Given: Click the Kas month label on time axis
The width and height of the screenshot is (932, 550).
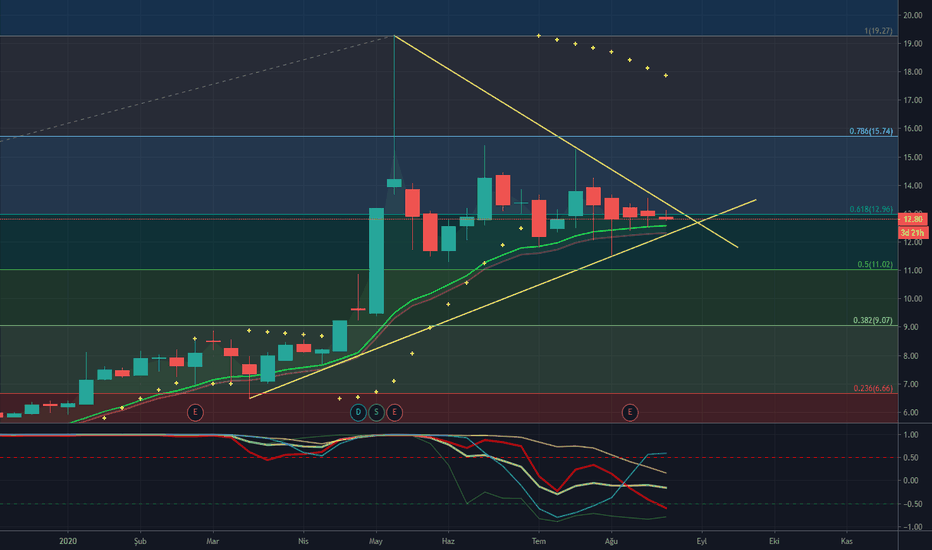Looking at the screenshot, I should (x=846, y=541).
